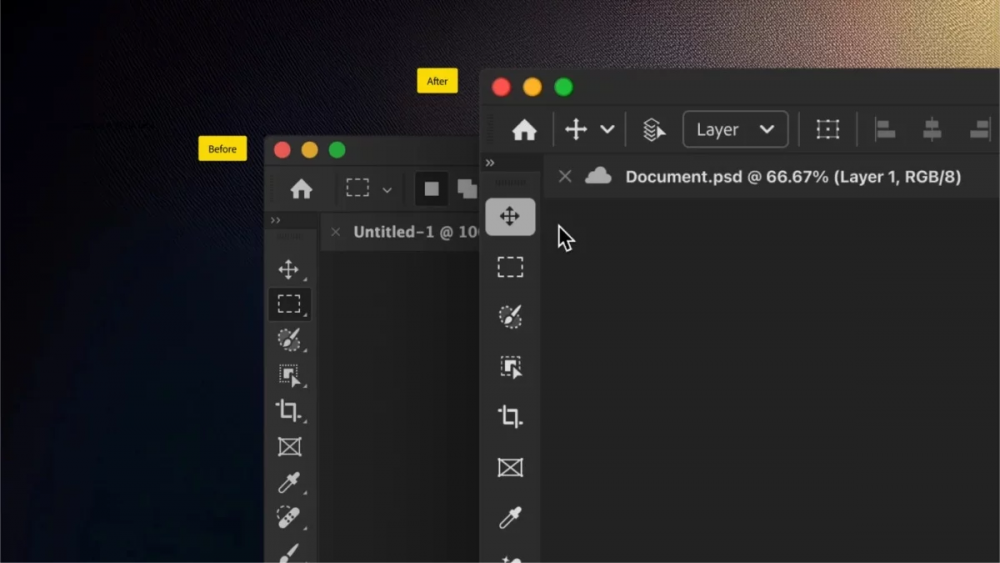Select the Crop tool in After window
The image size is (1000, 563).
(510, 416)
